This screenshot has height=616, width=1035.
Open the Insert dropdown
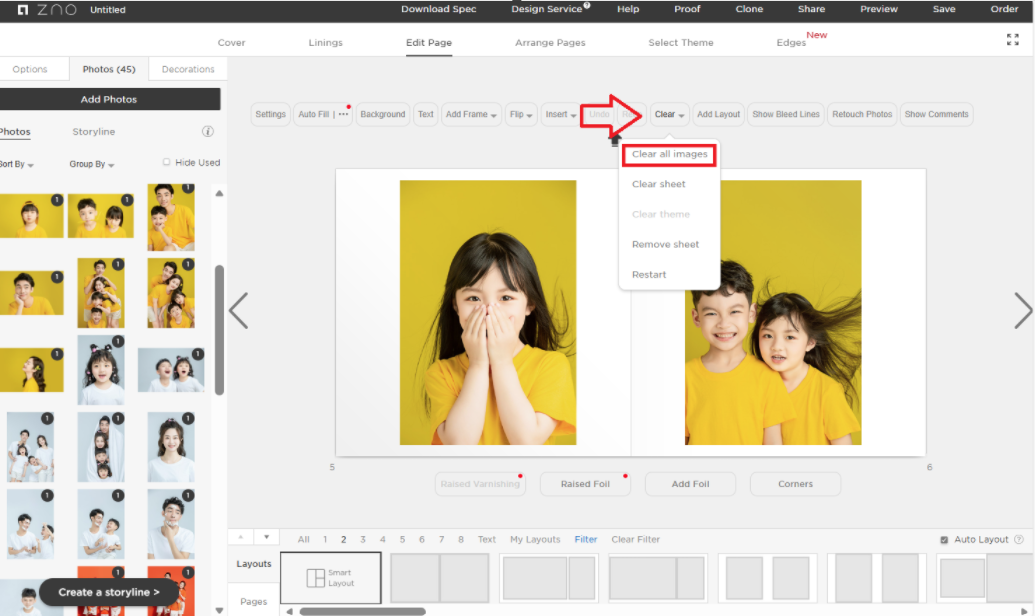pos(560,114)
